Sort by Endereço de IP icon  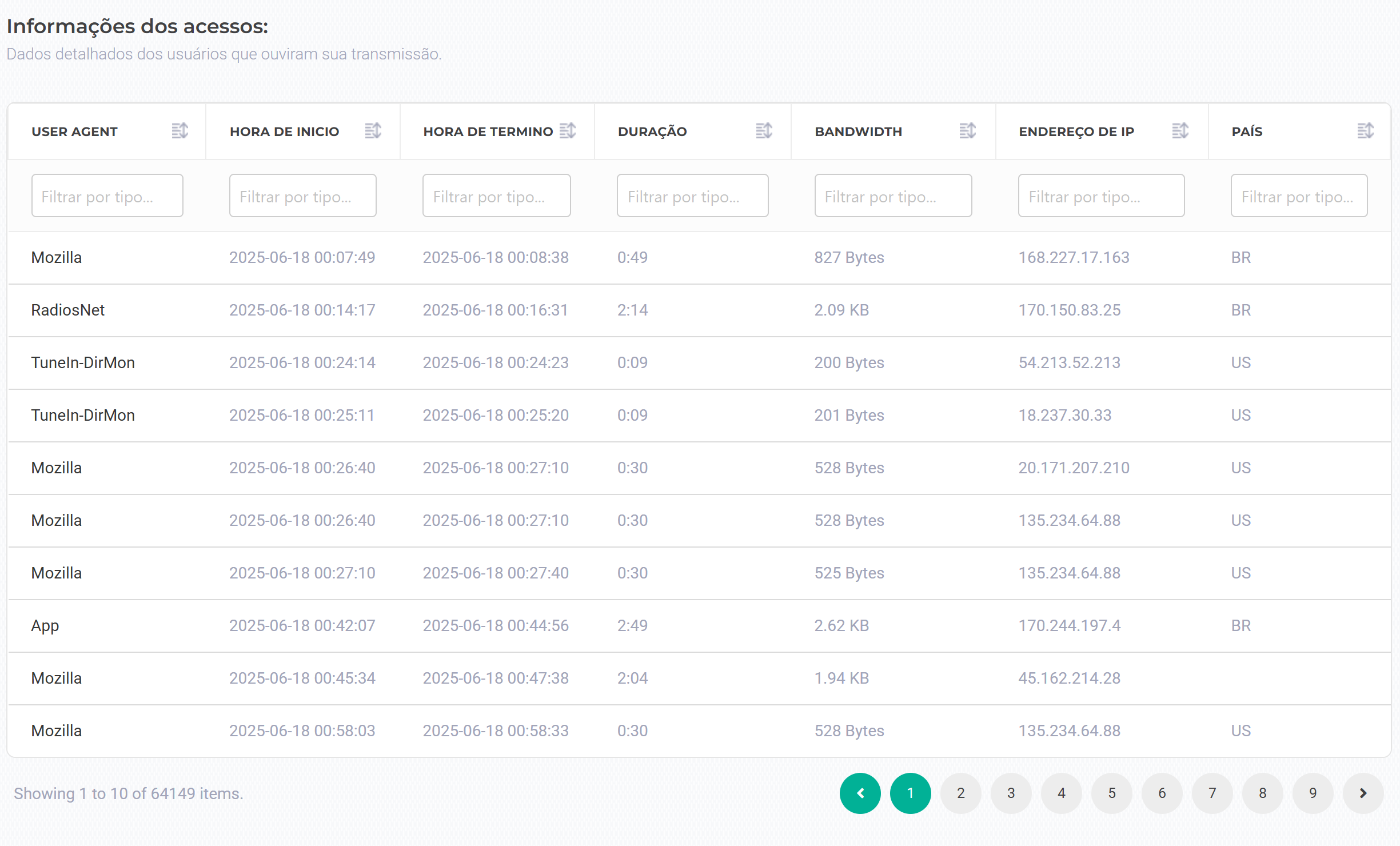point(1180,131)
